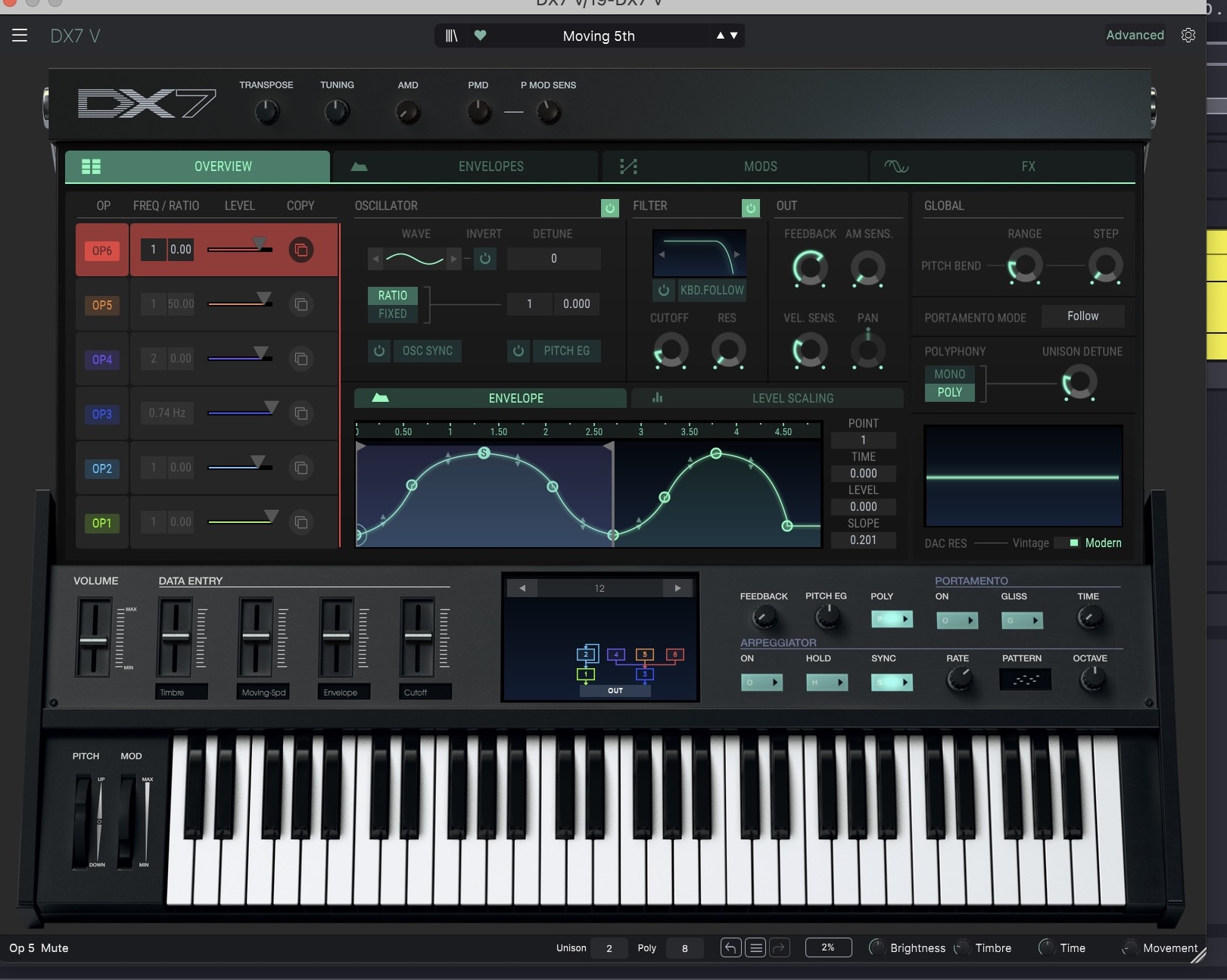Toggle the POLY switch on panel

[892, 620]
